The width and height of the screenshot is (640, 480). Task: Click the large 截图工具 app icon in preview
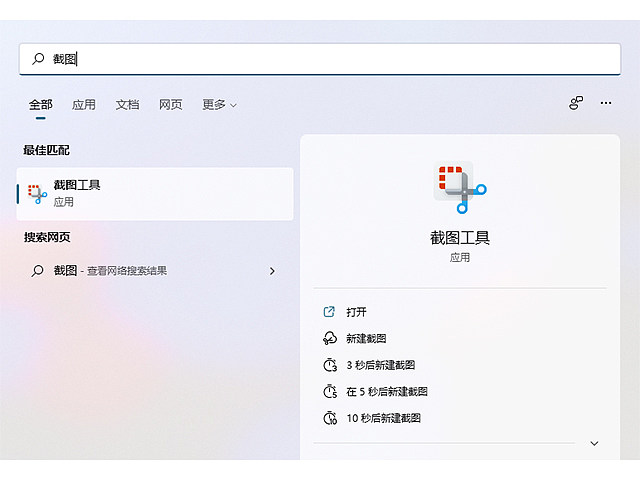[460, 187]
